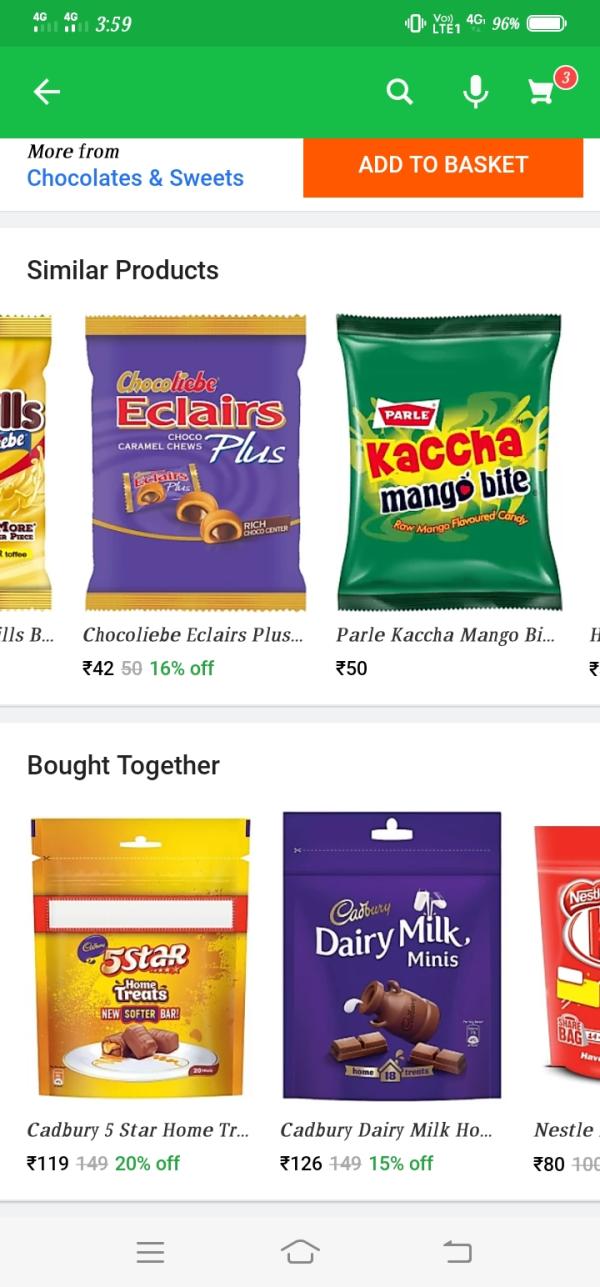Open Chocolates & Sweets category link
600x1287 pixels.
coord(135,178)
